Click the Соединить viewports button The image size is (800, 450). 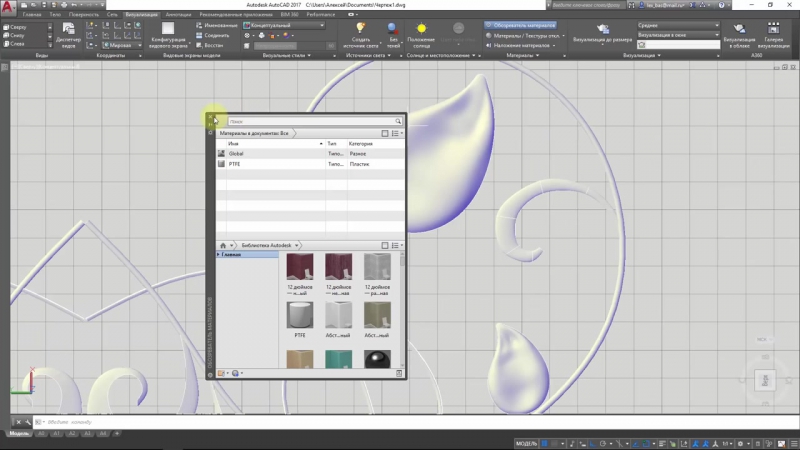pyautogui.click(x=212, y=35)
